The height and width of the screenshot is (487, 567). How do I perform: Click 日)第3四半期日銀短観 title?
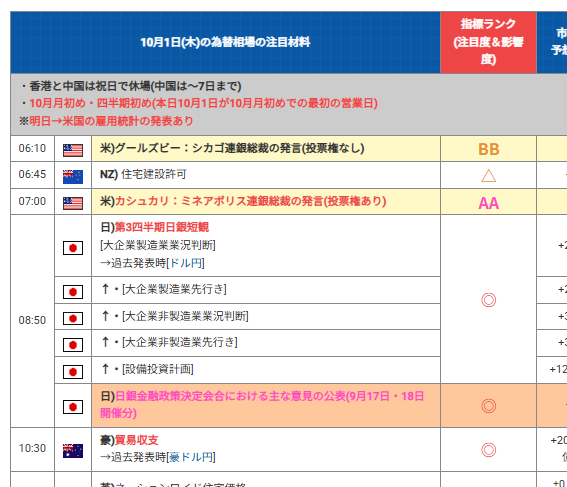[154, 227]
